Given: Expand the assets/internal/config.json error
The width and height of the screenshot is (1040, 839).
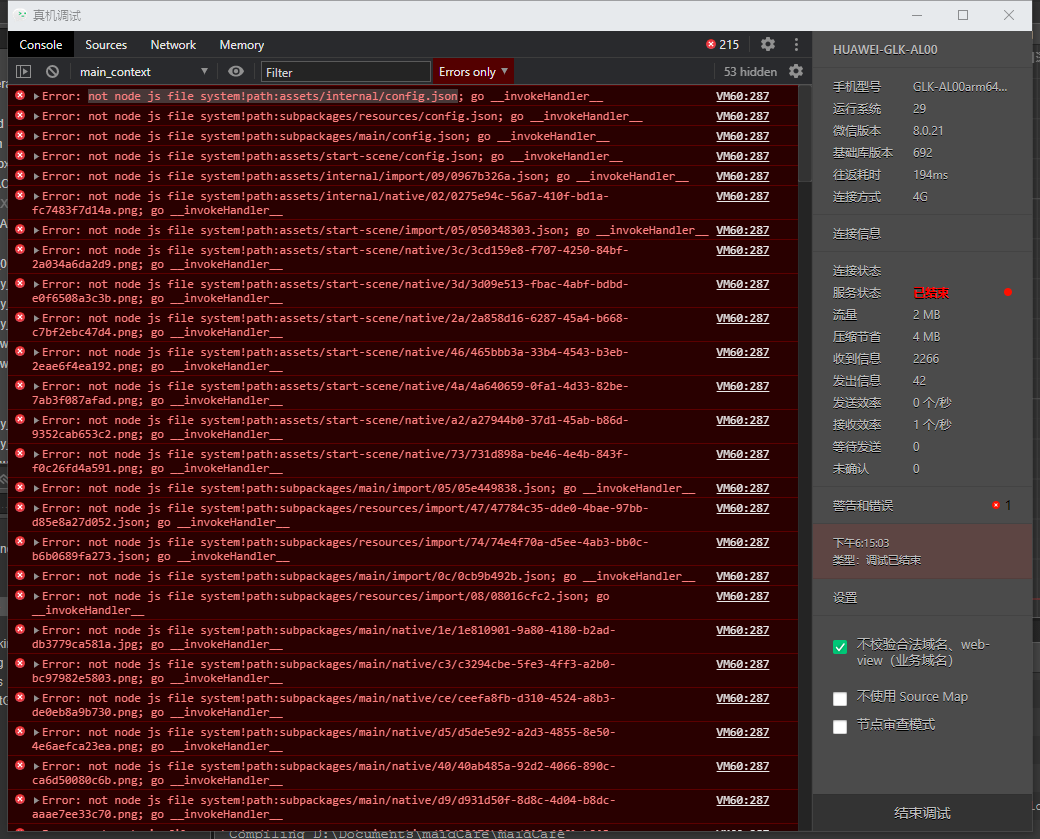Looking at the screenshot, I should (x=36, y=97).
